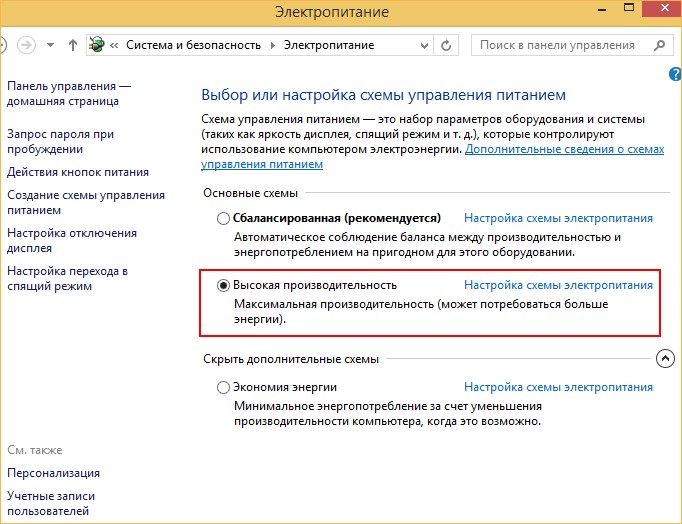The height and width of the screenshot is (524, 682).
Task: Open help with the blue question mark icon
Action: tap(674, 74)
